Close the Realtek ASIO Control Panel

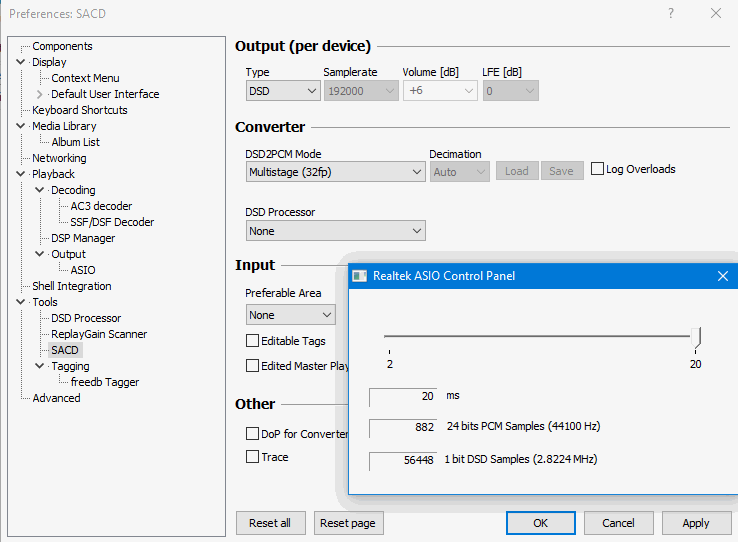(722, 276)
